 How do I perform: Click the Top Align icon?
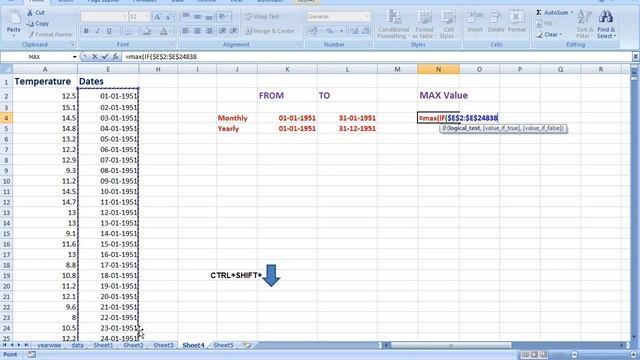186,16
